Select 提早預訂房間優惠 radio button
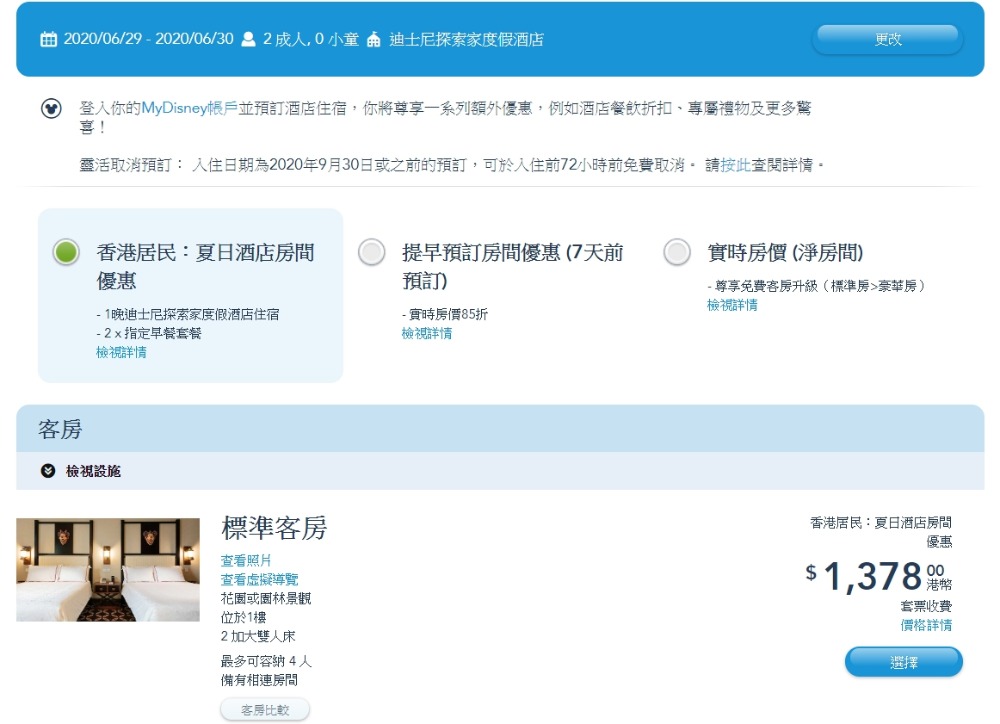Screen dimensions: 1000x724 pos(372,252)
